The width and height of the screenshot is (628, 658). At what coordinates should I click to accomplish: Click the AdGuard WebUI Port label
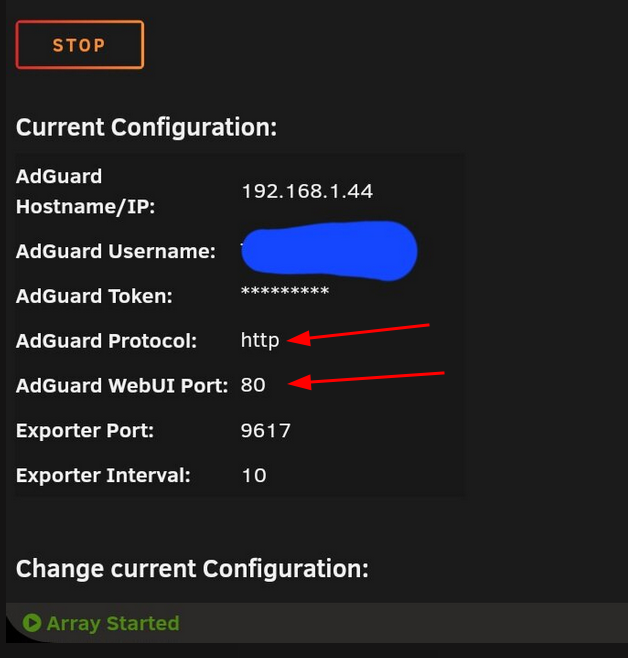tap(122, 386)
